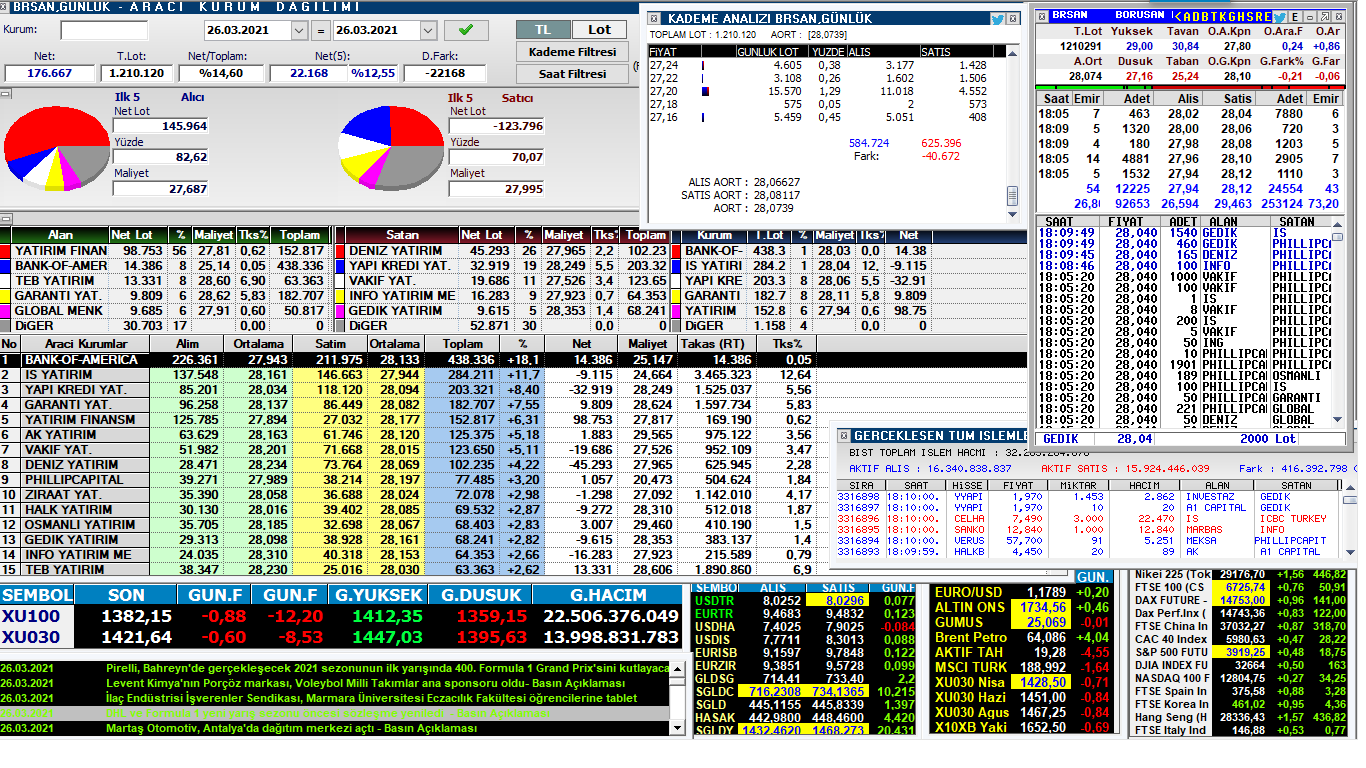1366x768 pixels.
Task: Collapse the pie chart panel with minus icon
Action: click(x=5, y=94)
